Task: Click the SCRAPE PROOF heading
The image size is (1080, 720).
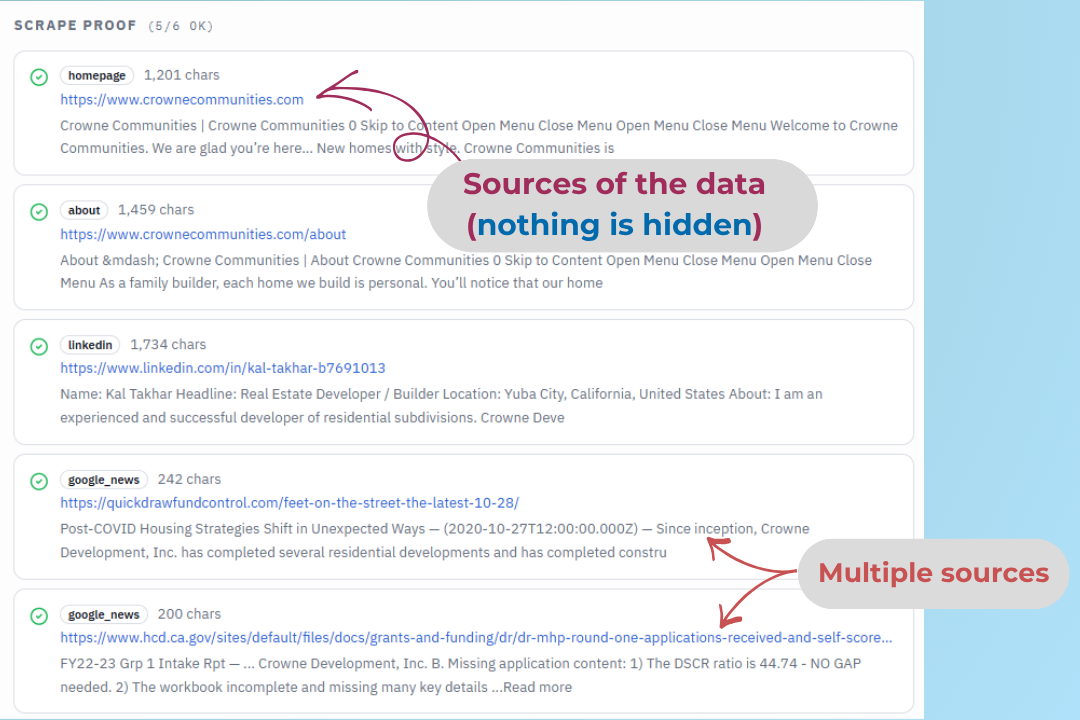Action: pos(75,25)
